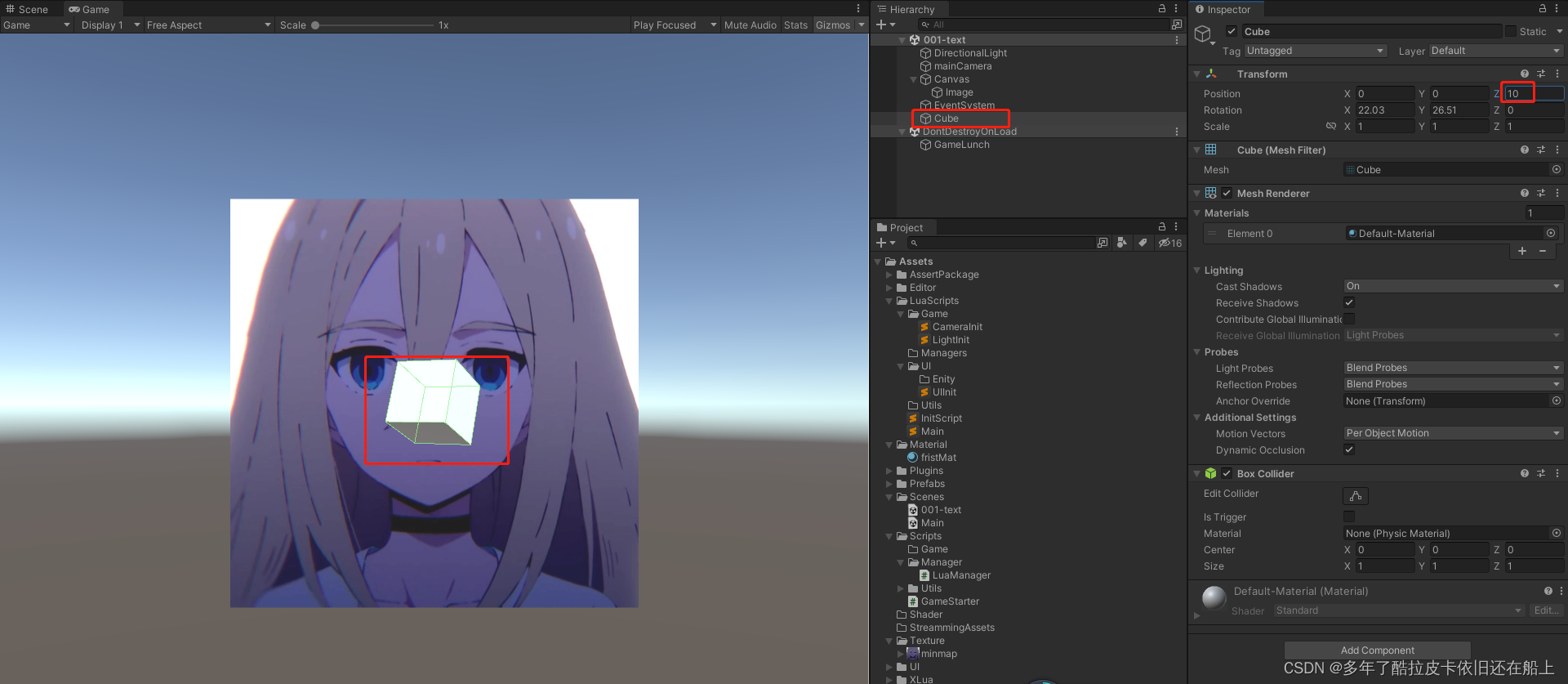This screenshot has height=684, width=1568.
Task: Click the shader Edit button
Action: coord(1547,610)
